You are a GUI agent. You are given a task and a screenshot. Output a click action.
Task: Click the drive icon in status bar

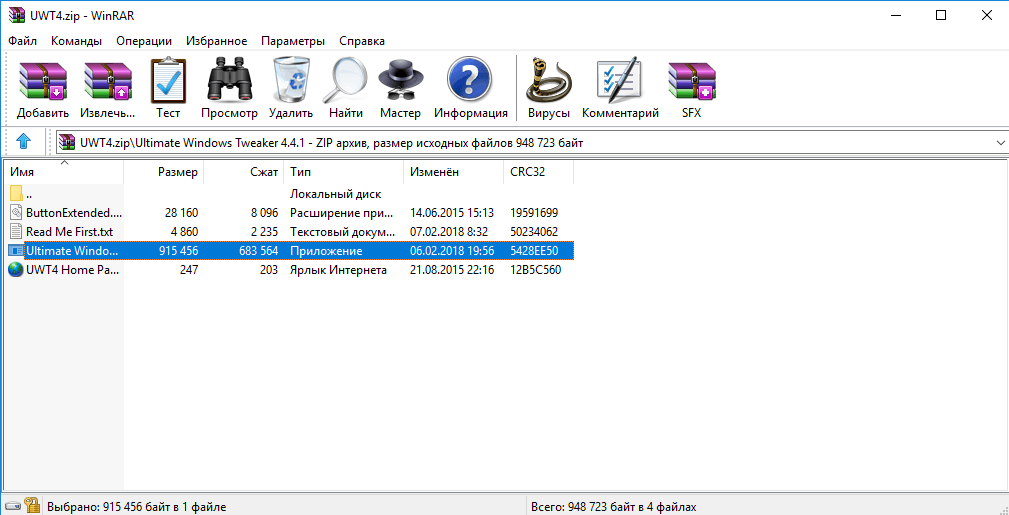[12, 506]
